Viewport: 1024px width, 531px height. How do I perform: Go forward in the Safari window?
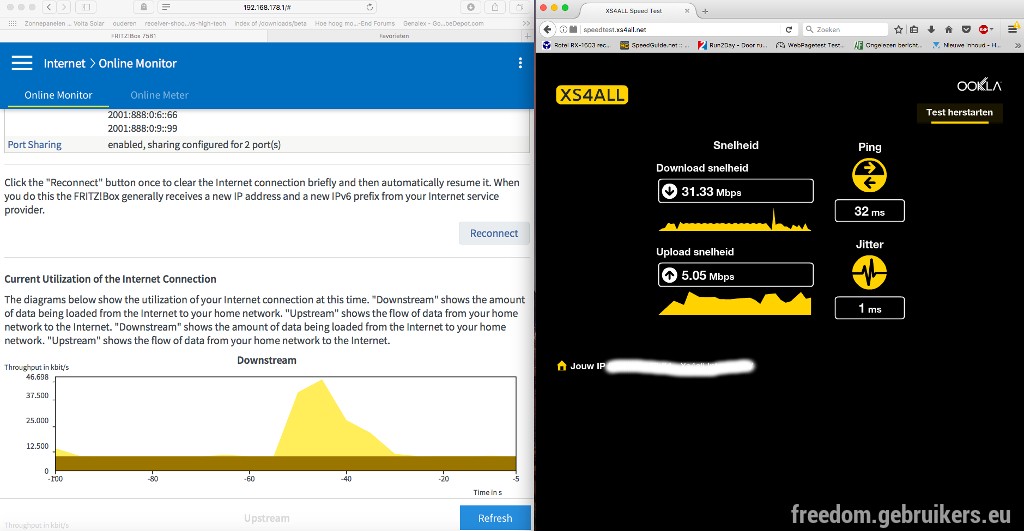[x=64, y=7]
